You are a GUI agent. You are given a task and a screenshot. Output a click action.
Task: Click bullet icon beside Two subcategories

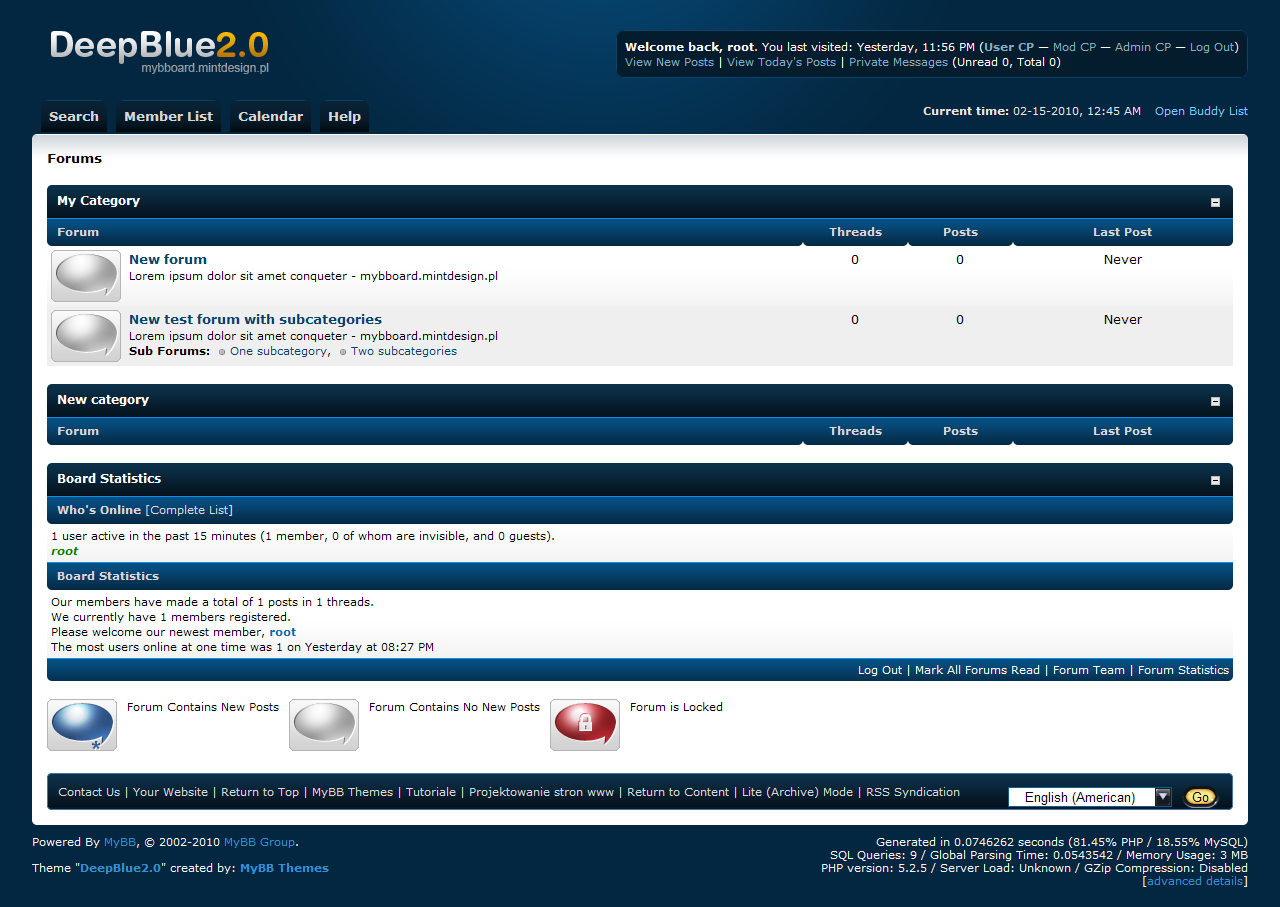point(343,352)
